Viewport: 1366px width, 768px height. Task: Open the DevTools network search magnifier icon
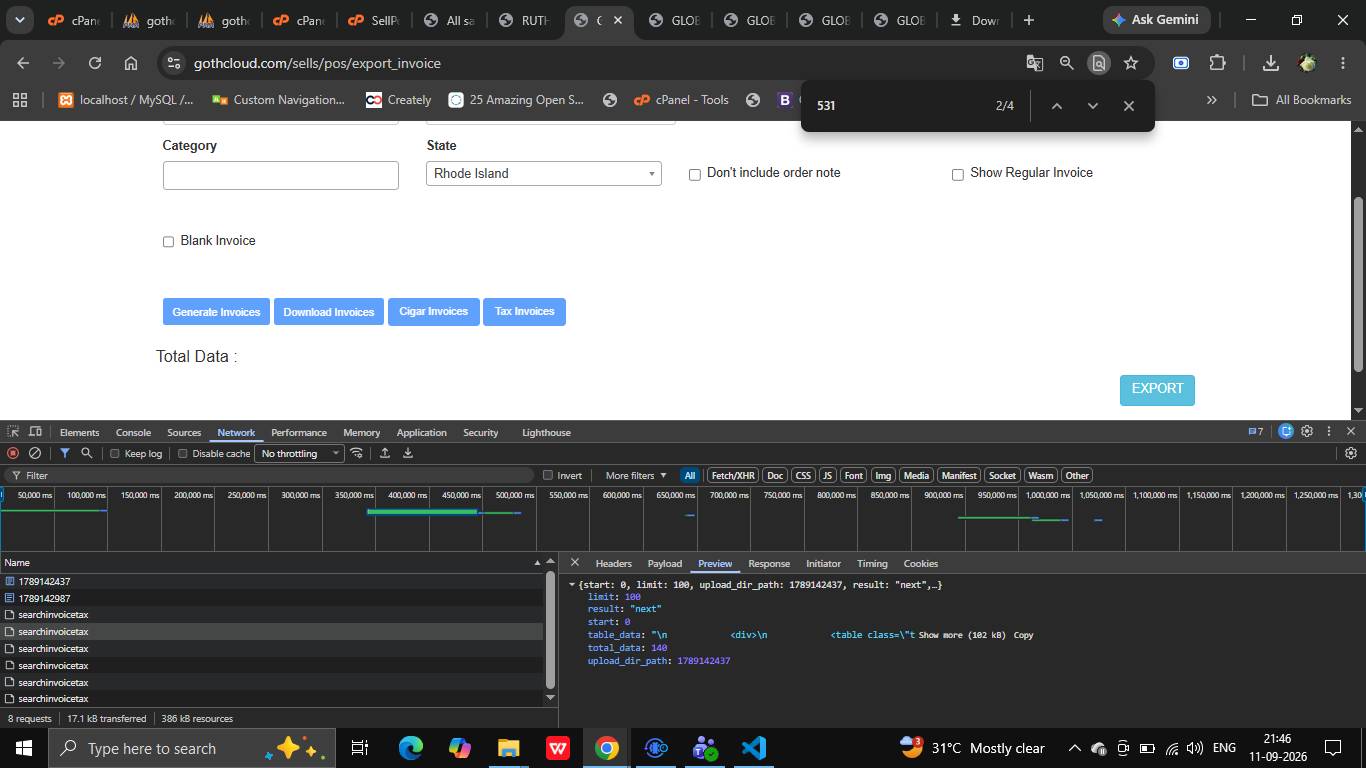87,453
